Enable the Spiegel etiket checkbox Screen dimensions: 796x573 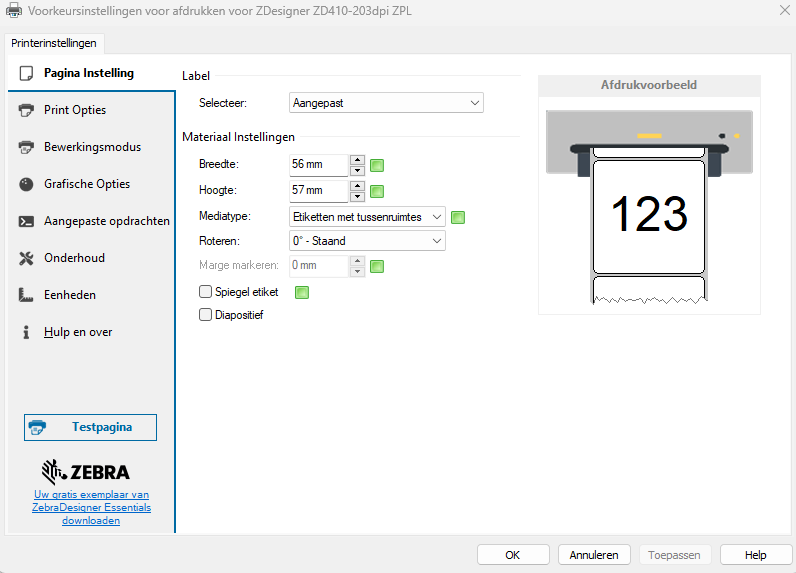pyautogui.click(x=206, y=292)
